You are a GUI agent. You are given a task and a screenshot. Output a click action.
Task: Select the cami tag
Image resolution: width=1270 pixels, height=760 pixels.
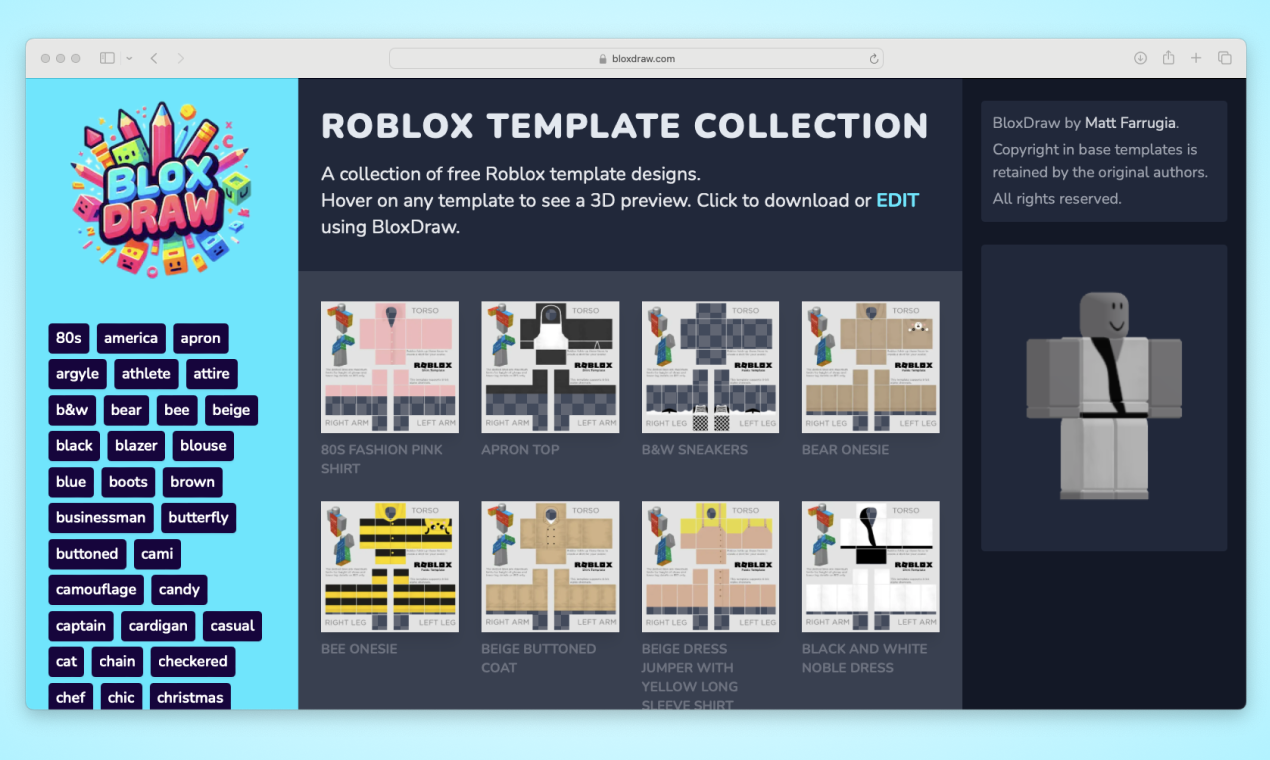pyautogui.click(x=157, y=554)
